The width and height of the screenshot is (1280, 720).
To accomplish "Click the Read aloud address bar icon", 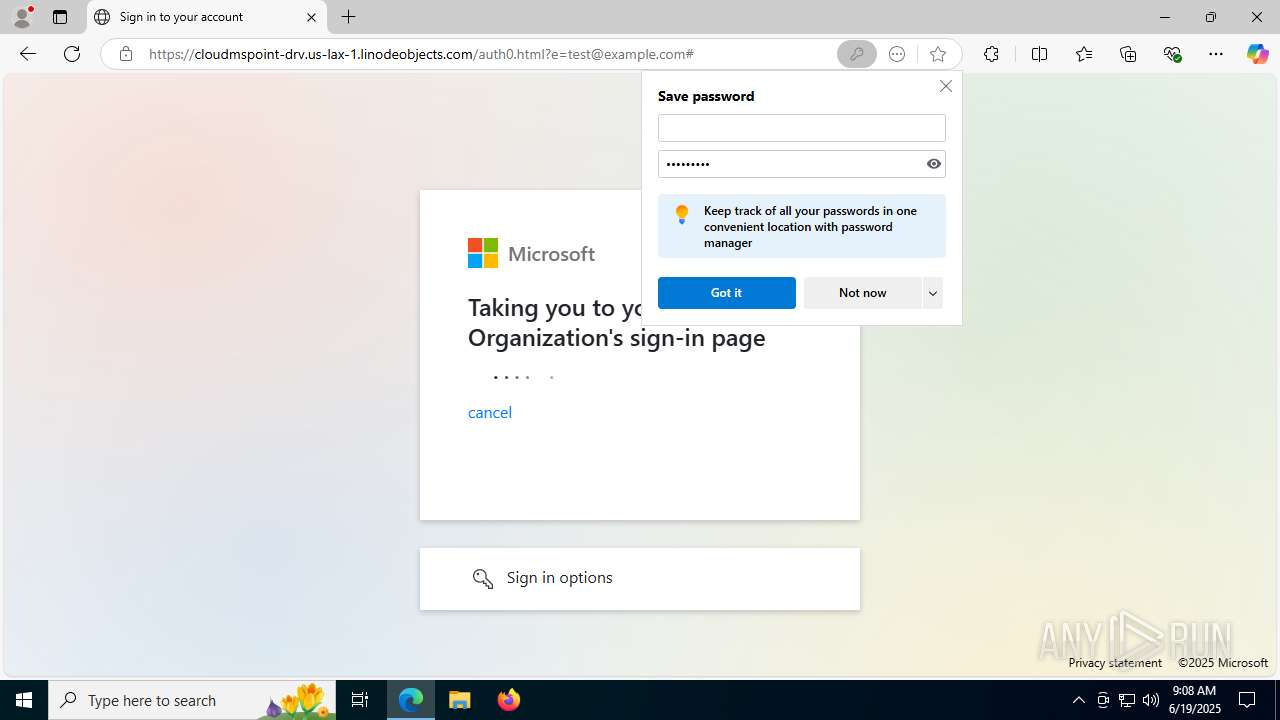I will 897,54.
